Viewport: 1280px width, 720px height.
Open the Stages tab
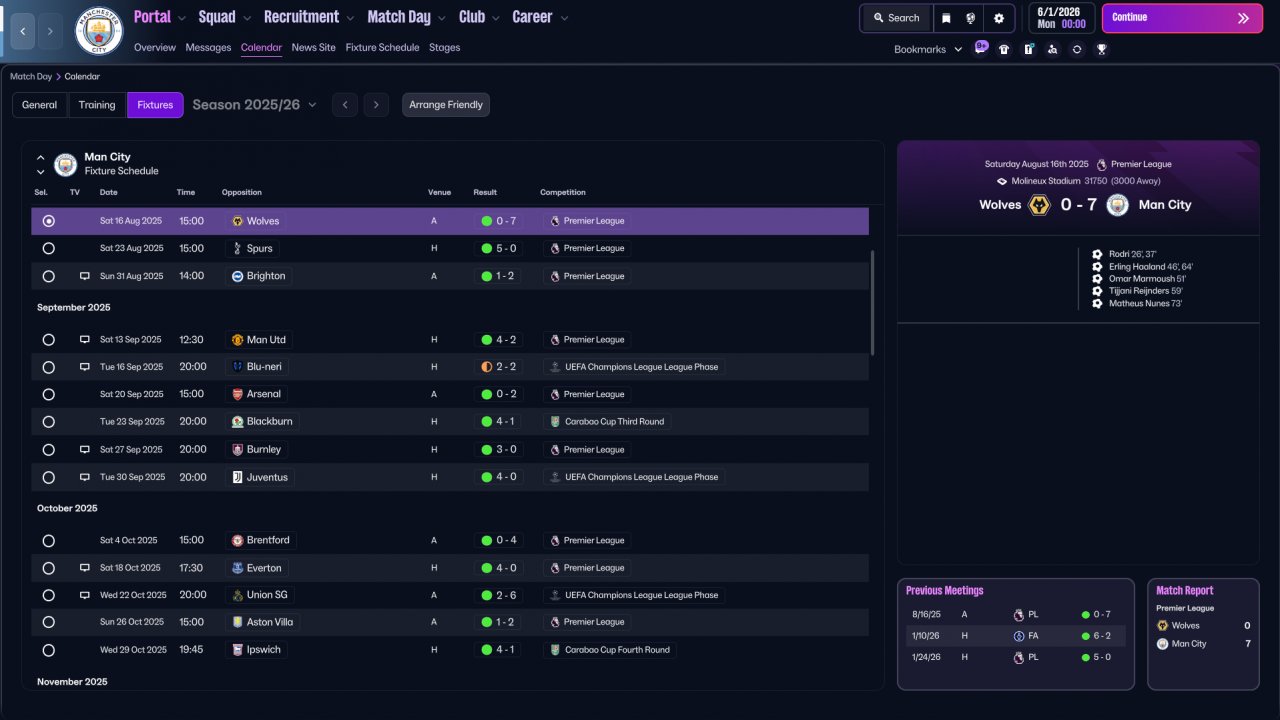click(445, 48)
